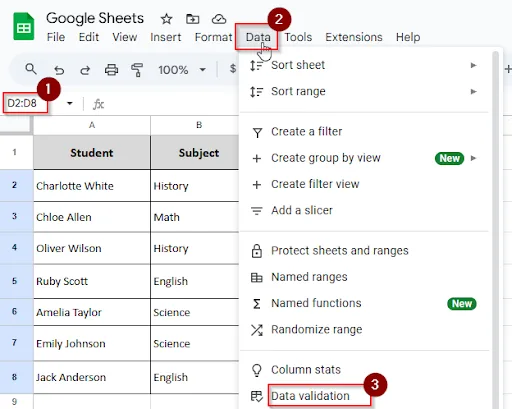512x409 pixels.
Task: Open Data validation
Action: coord(364,396)
